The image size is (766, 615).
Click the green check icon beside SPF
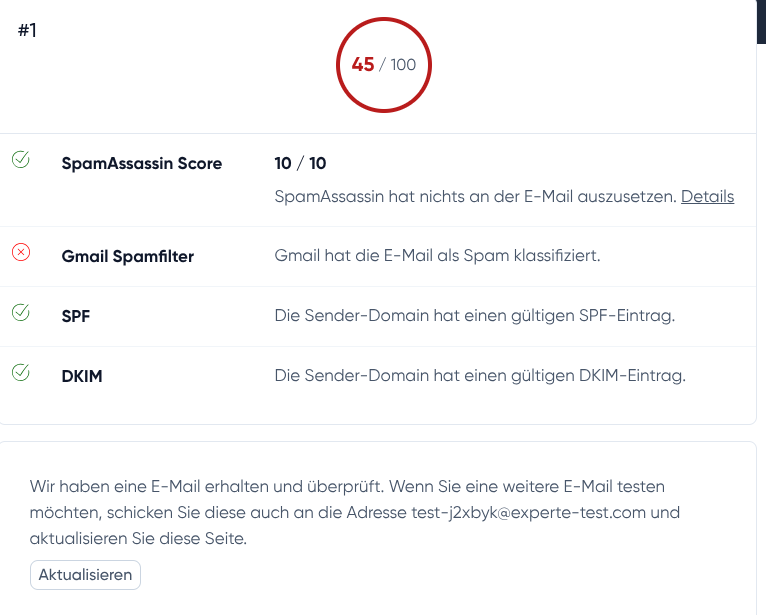pyautogui.click(x=20, y=313)
